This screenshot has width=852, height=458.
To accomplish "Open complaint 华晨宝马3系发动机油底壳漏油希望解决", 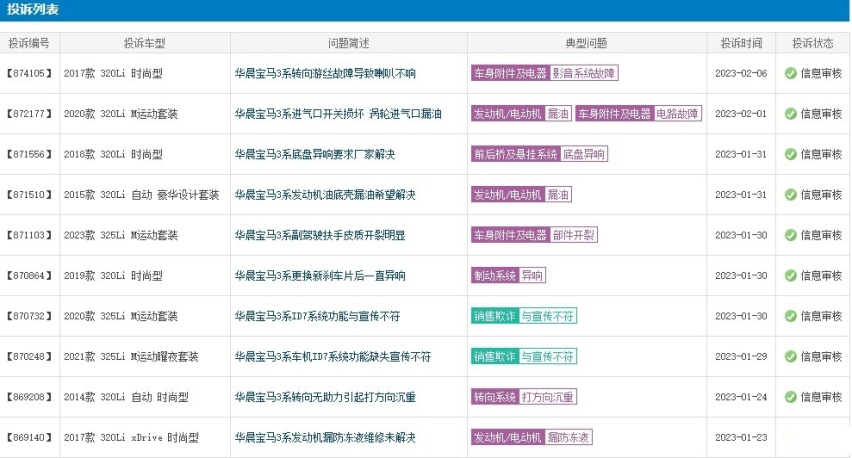I will pyautogui.click(x=325, y=195).
